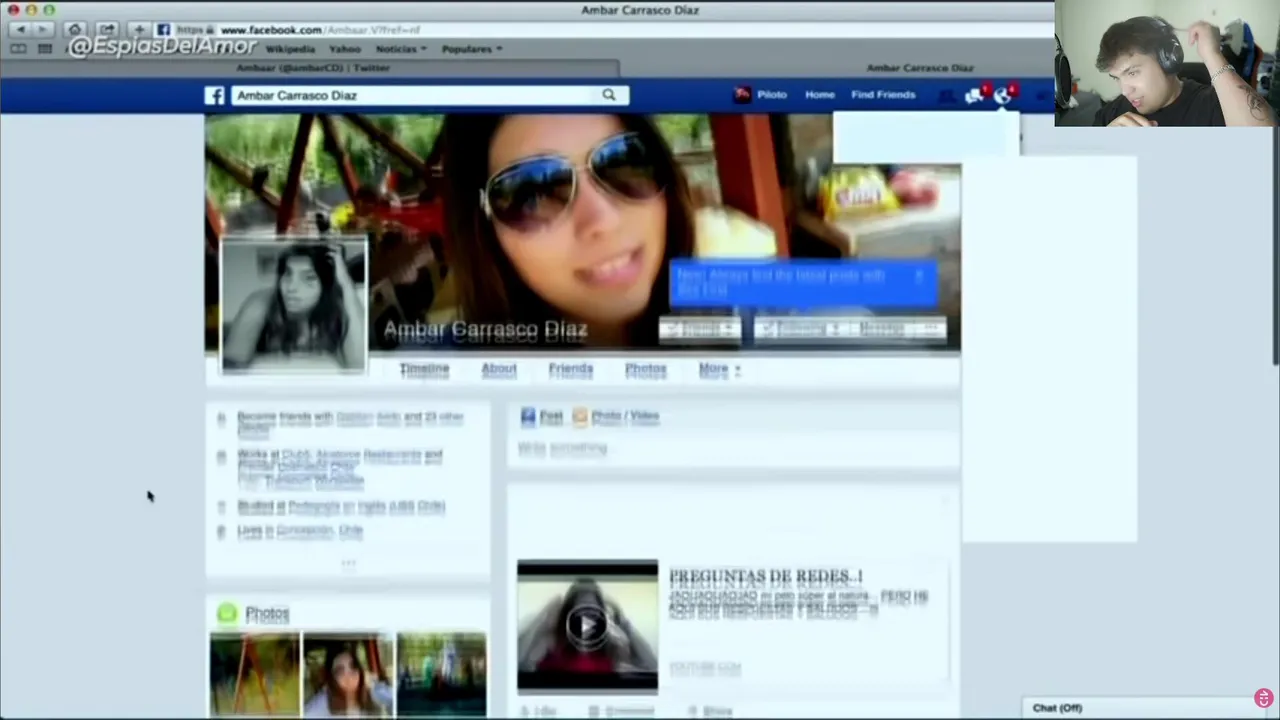
Task: Go to Facebook Home
Action: tap(819, 95)
